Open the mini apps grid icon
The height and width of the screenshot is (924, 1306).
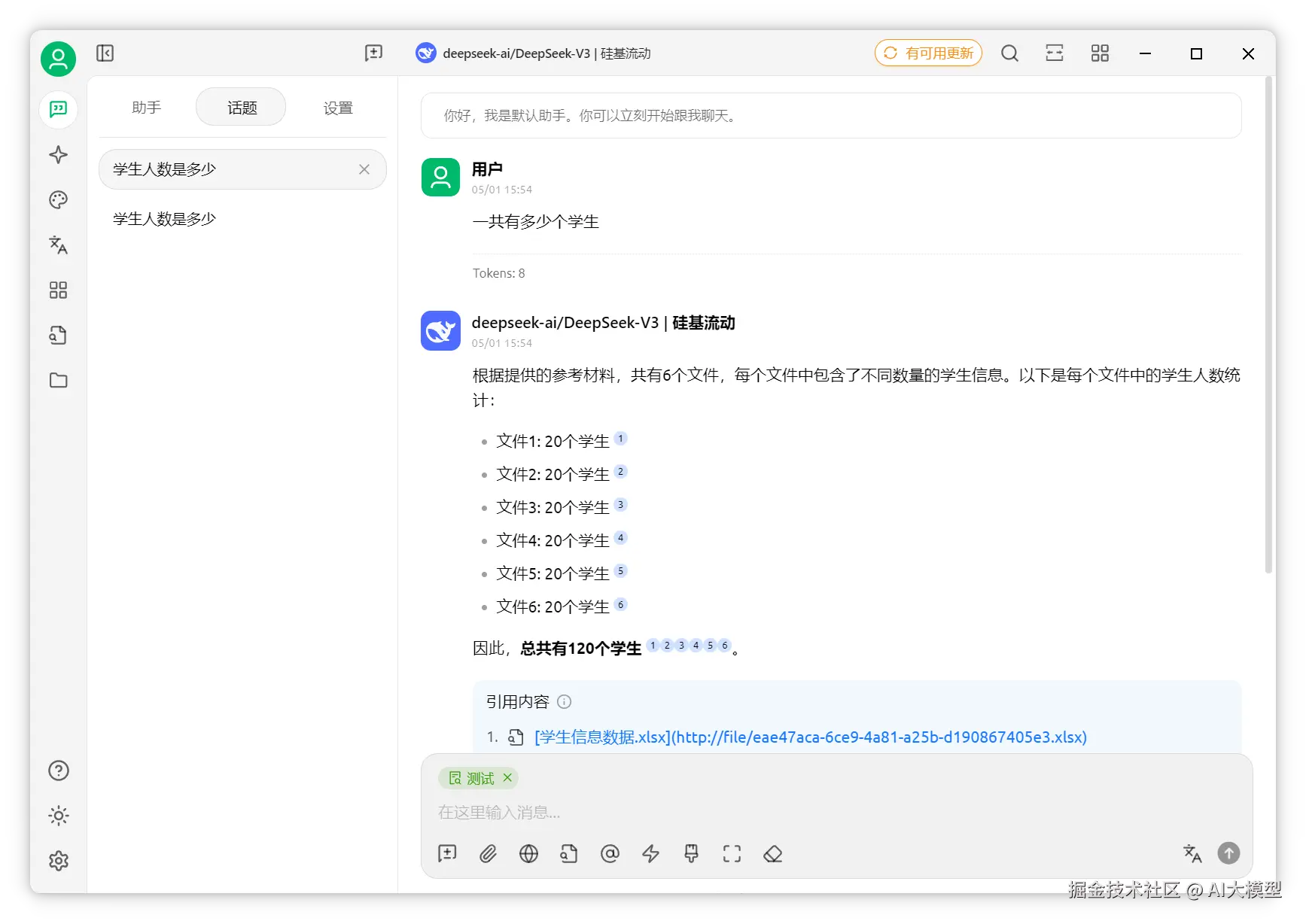click(x=58, y=290)
